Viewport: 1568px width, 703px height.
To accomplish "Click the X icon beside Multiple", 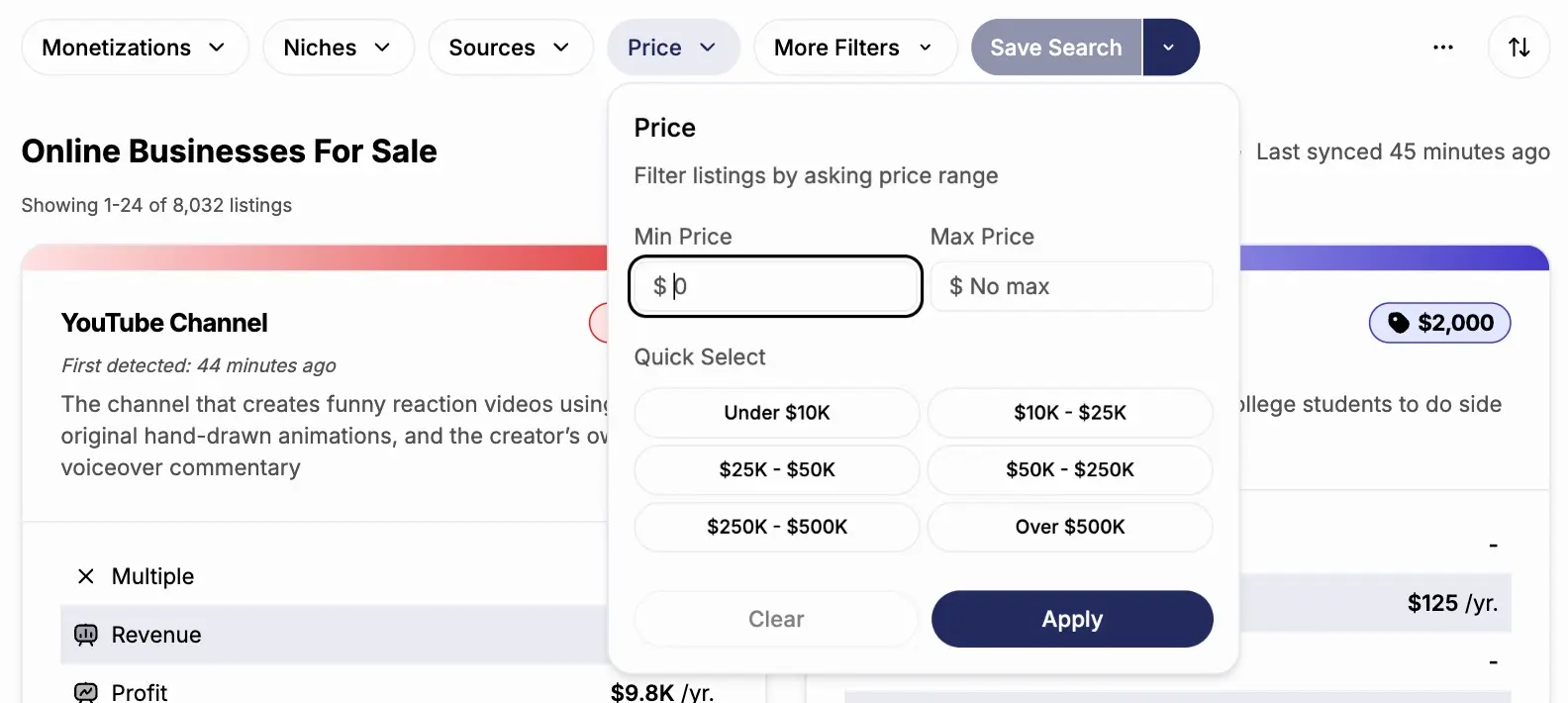I will [x=86, y=576].
